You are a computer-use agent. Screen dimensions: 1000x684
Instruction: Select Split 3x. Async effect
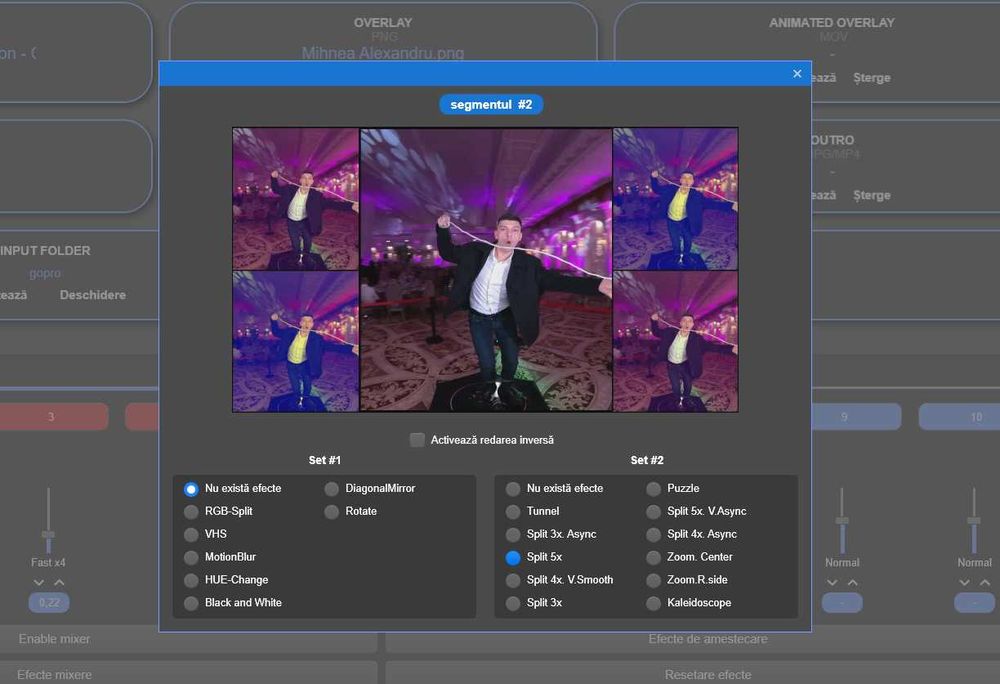pos(513,535)
